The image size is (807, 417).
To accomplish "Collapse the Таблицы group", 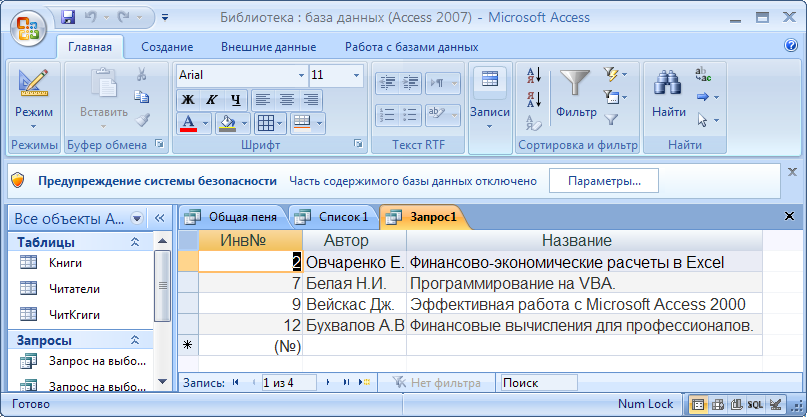I will pyautogui.click(x=135, y=242).
